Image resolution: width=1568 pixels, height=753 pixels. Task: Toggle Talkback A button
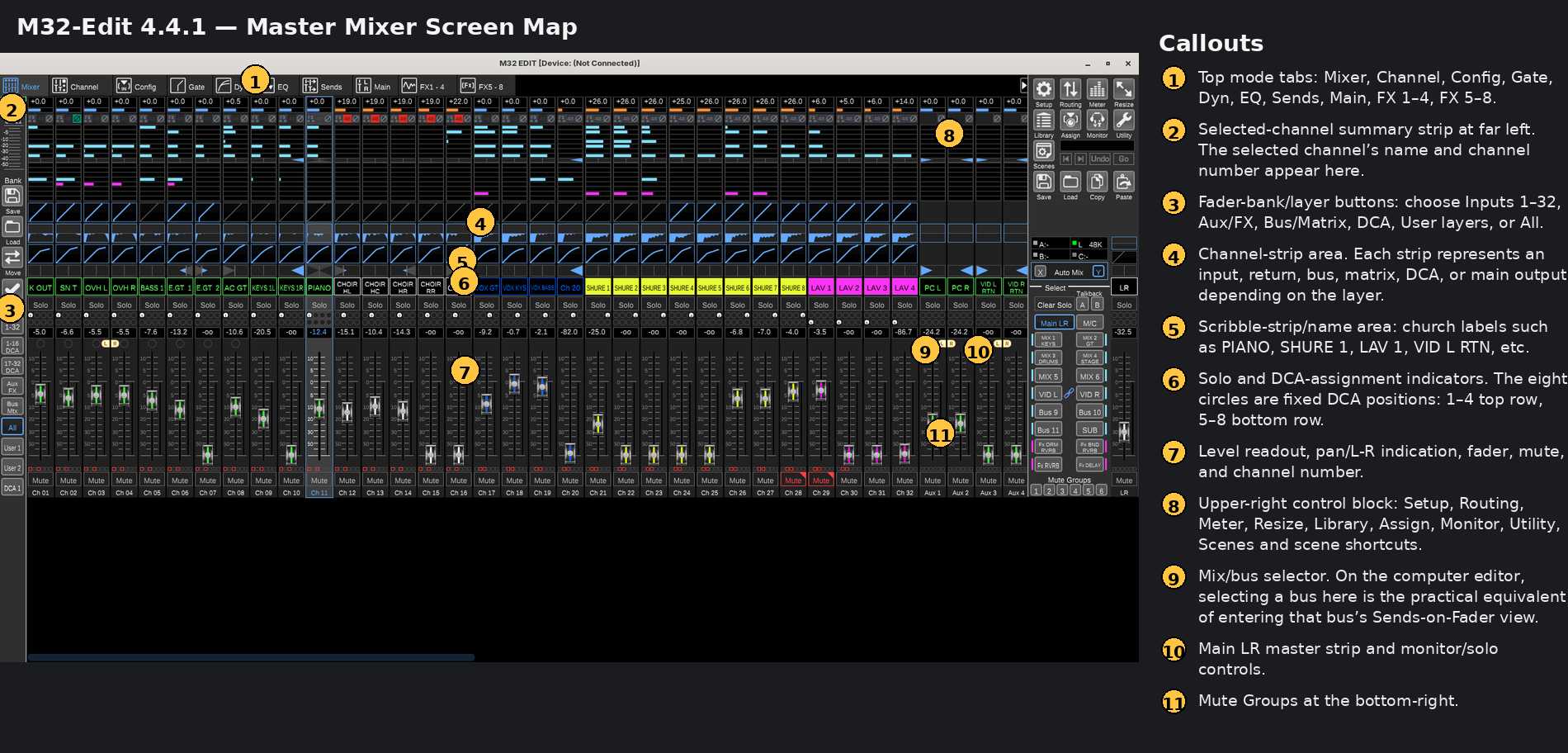click(x=1082, y=305)
